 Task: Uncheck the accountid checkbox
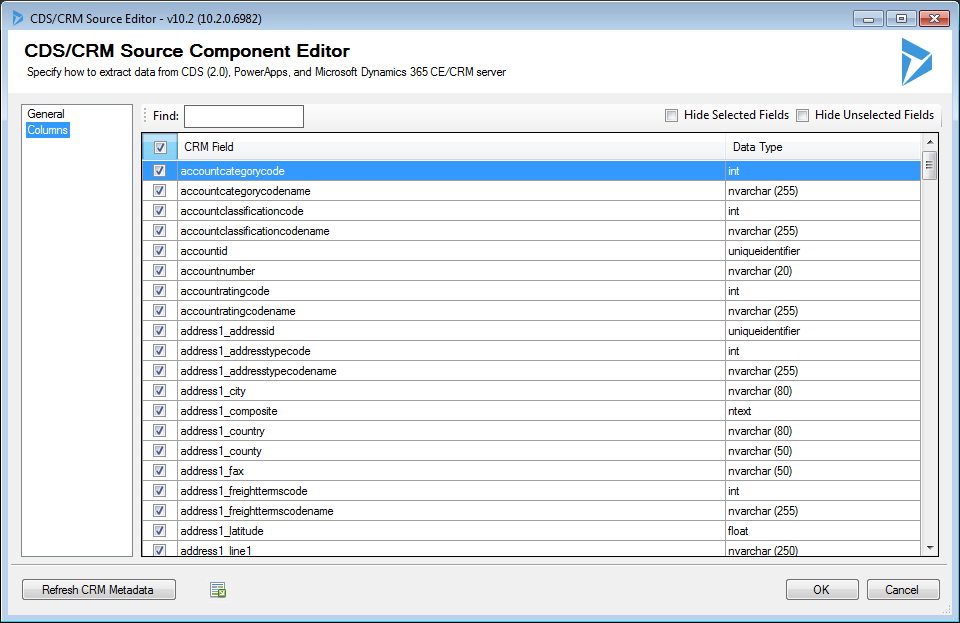[159, 251]
